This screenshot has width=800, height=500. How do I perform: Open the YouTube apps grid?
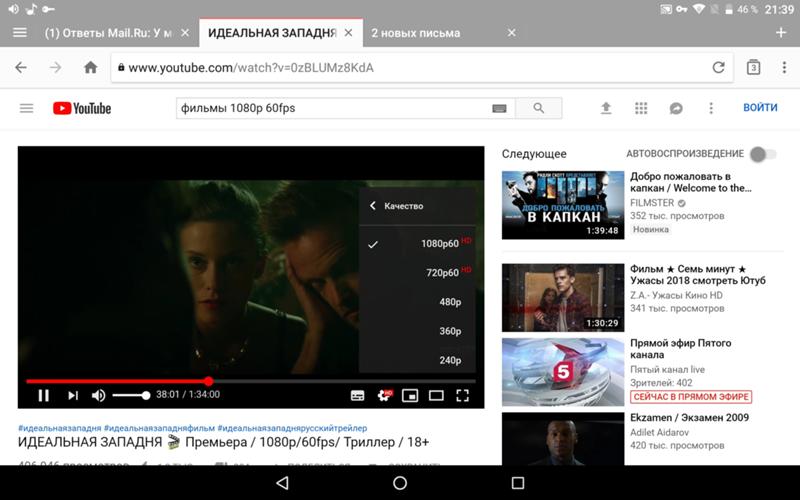click(641, 108)
